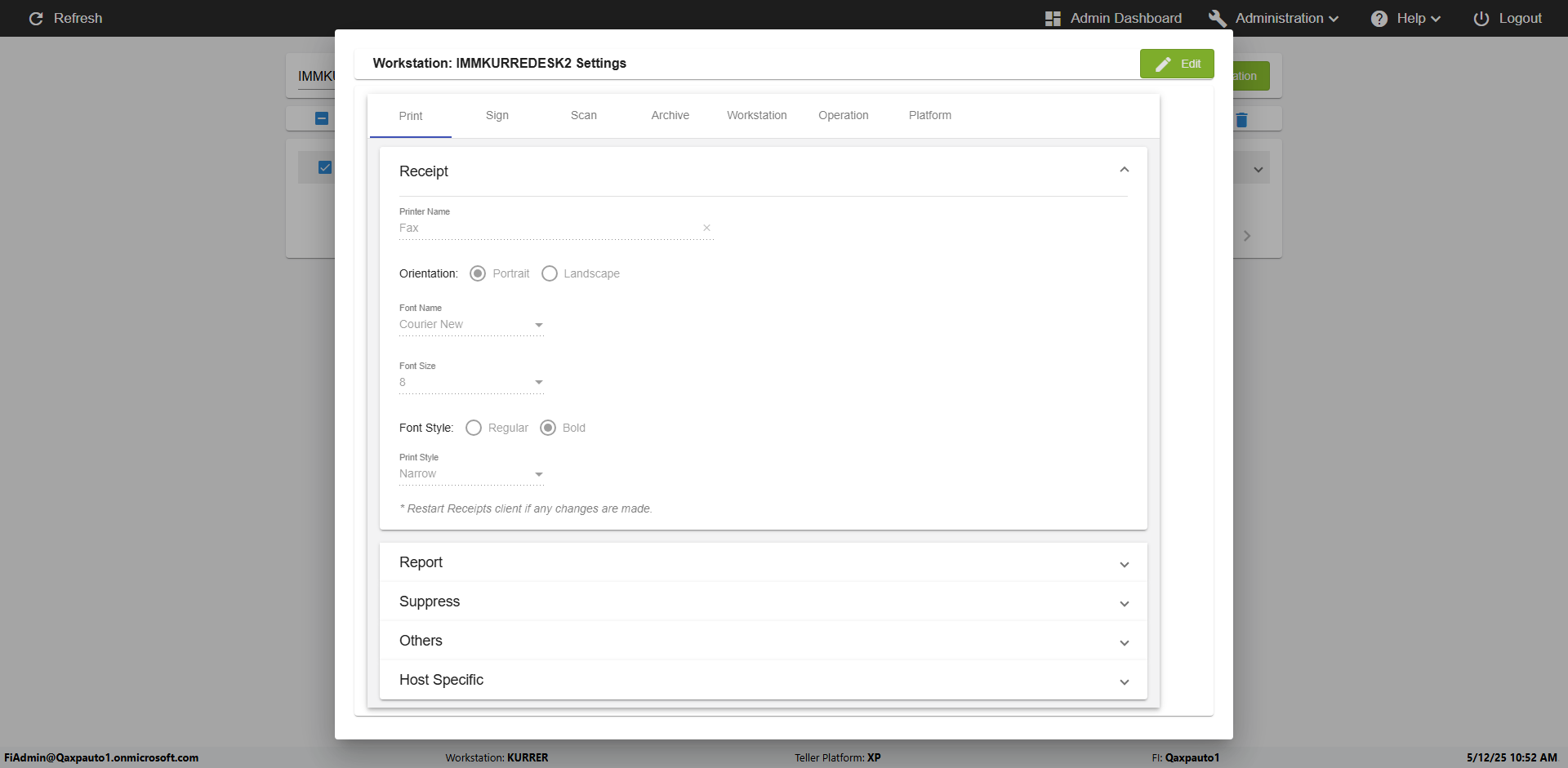This screenshot has height=768, width=1568.
Task: Click the Logout link
Action: 1520,18
